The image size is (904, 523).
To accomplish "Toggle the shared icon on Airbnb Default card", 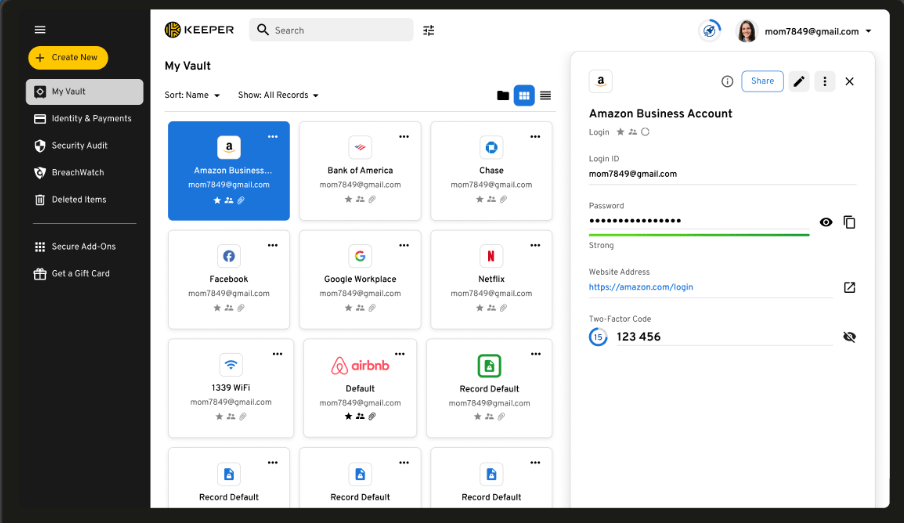I will 360,416.
